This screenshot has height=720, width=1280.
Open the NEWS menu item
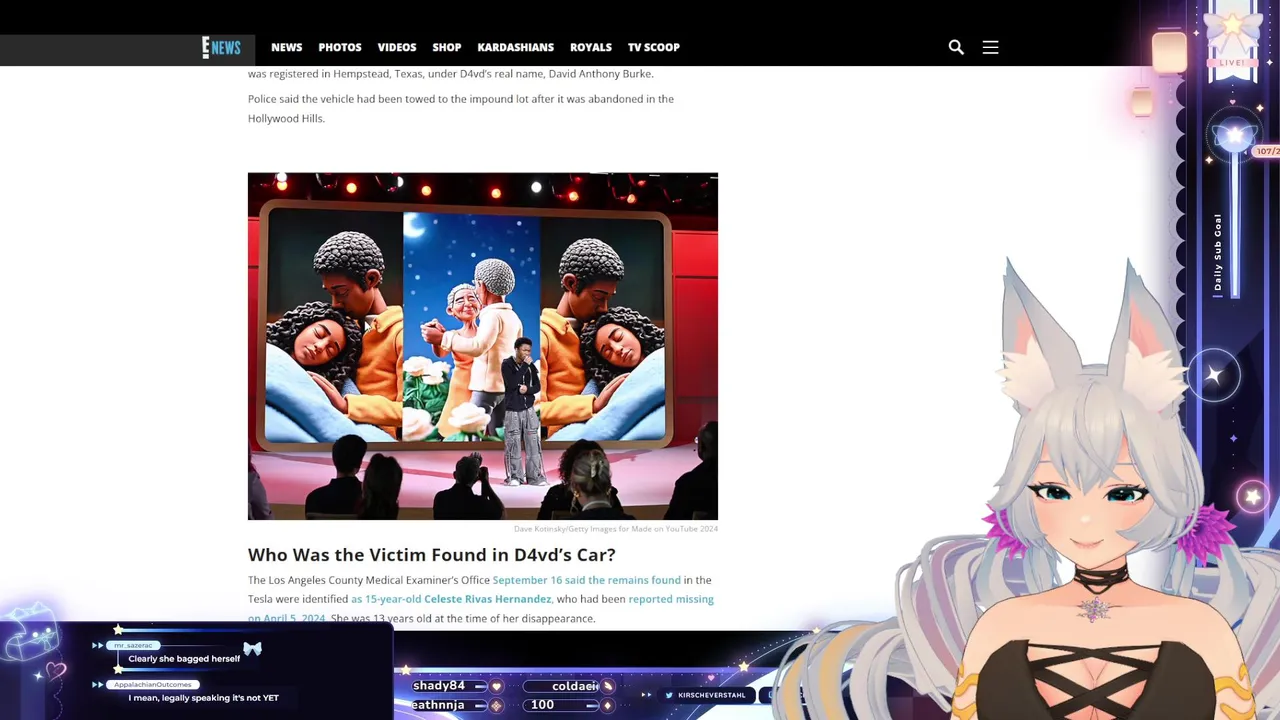[x=286, y=47]
